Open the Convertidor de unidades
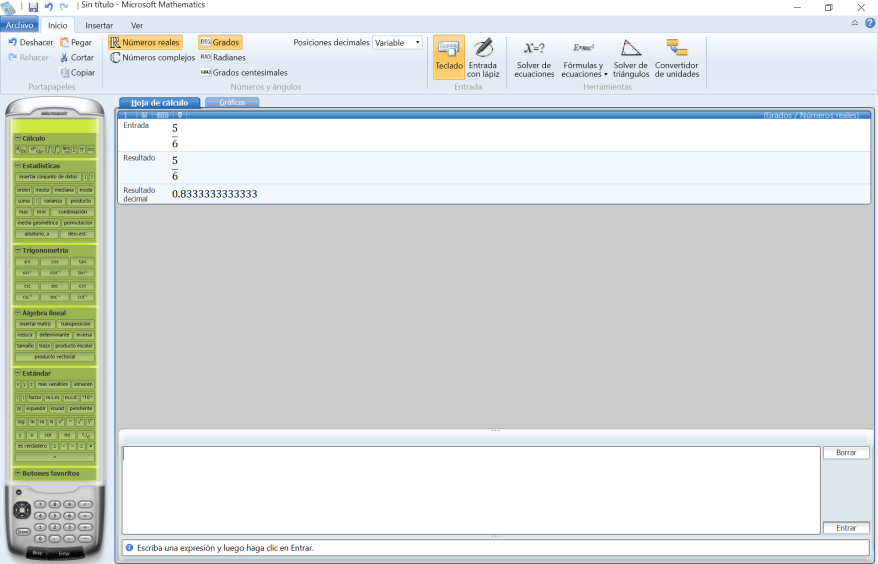This screenshot has width=878, height=564. 677,57
